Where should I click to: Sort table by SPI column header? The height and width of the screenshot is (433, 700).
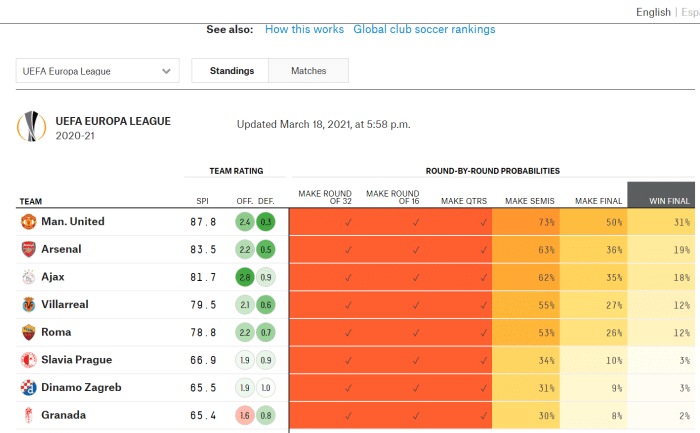pyautogui.click(x=202, y=201)
